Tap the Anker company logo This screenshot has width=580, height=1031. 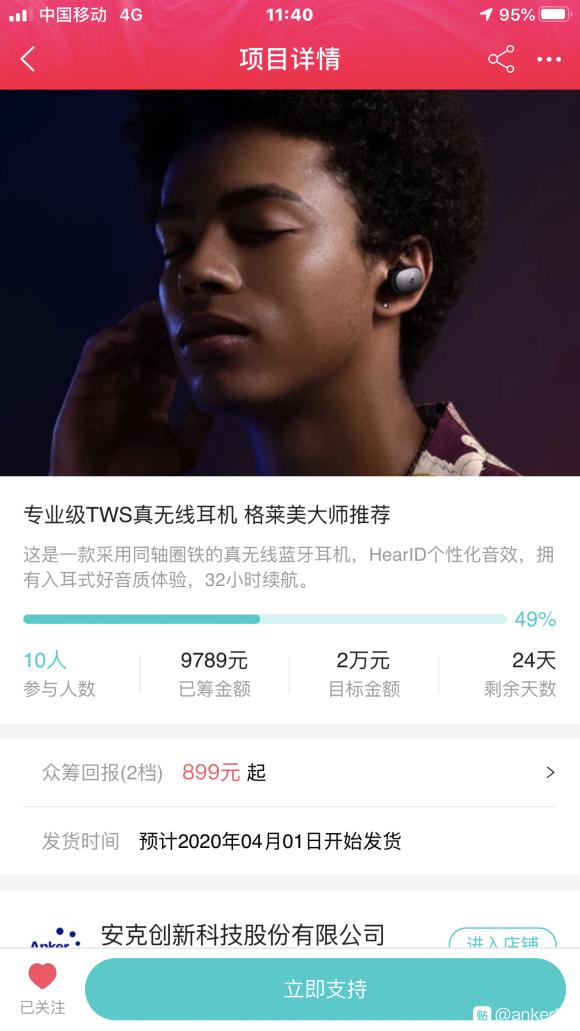[55, 936]
